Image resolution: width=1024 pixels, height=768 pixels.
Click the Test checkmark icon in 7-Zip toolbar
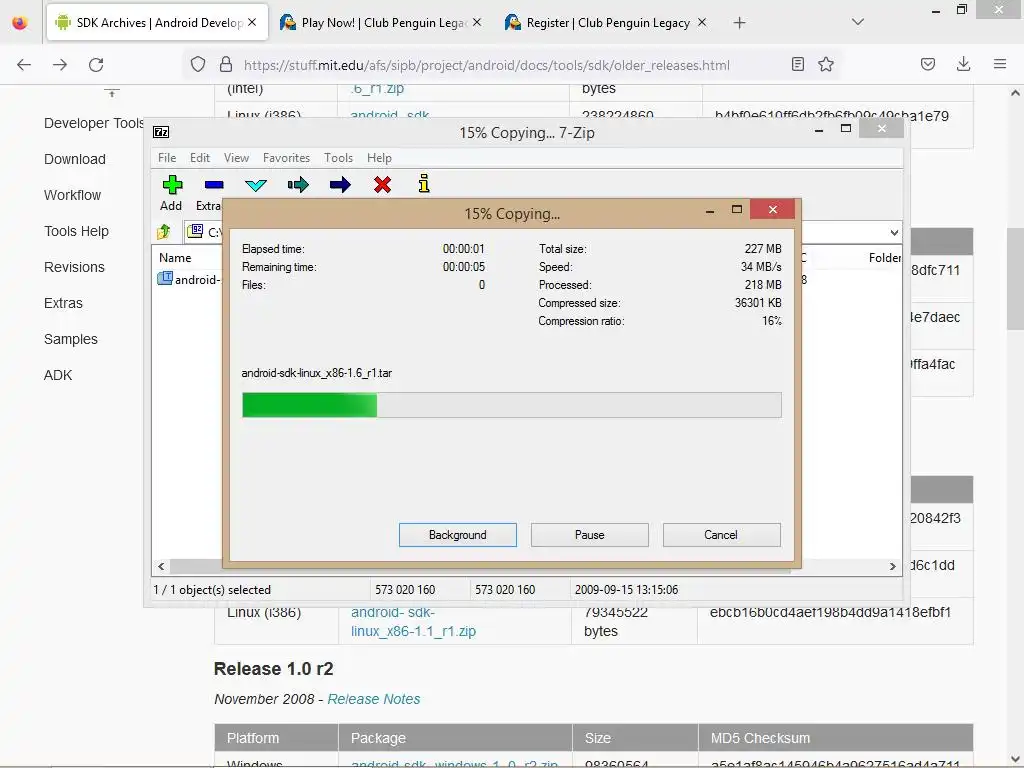(255, 185)
